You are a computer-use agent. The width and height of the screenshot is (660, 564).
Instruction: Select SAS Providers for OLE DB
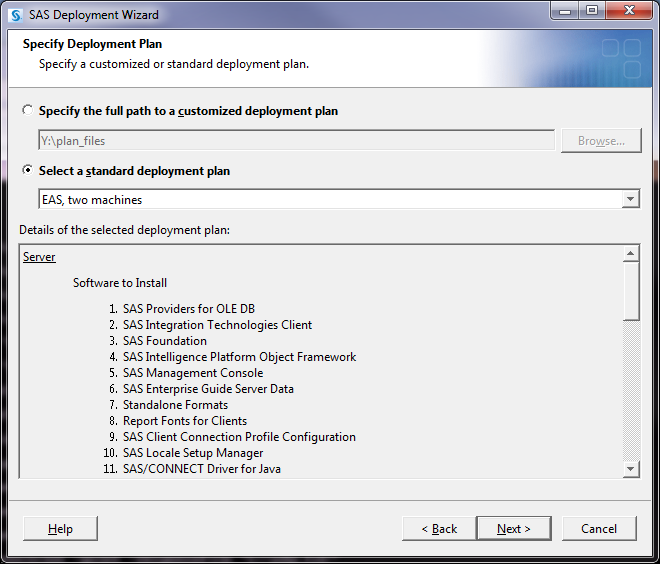click(x=189, y=309)
